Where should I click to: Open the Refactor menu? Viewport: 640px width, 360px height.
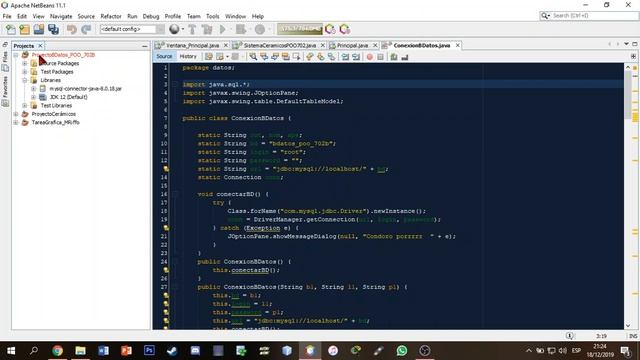(111, 16)
